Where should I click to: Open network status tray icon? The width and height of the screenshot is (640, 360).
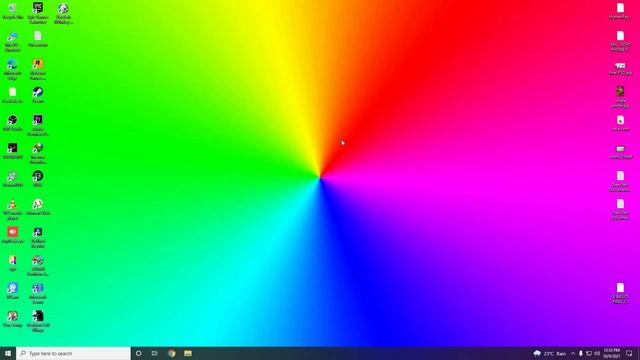pyautogui.click(x=589, y=353)
